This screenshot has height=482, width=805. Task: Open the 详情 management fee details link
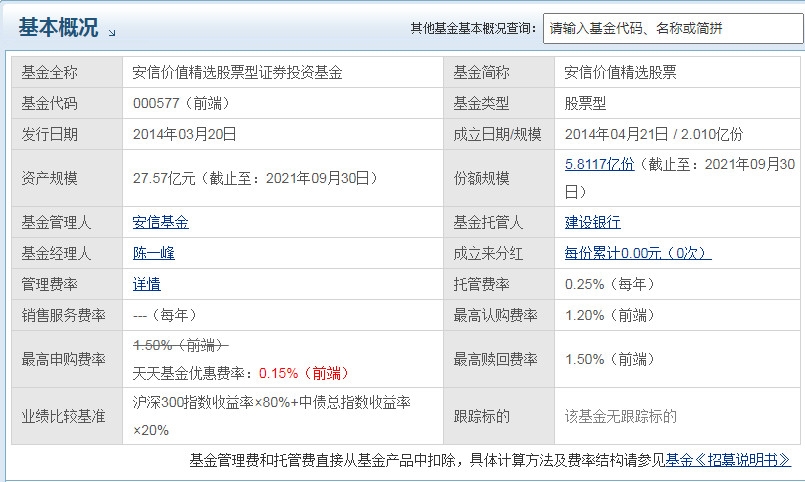point(146,284)
